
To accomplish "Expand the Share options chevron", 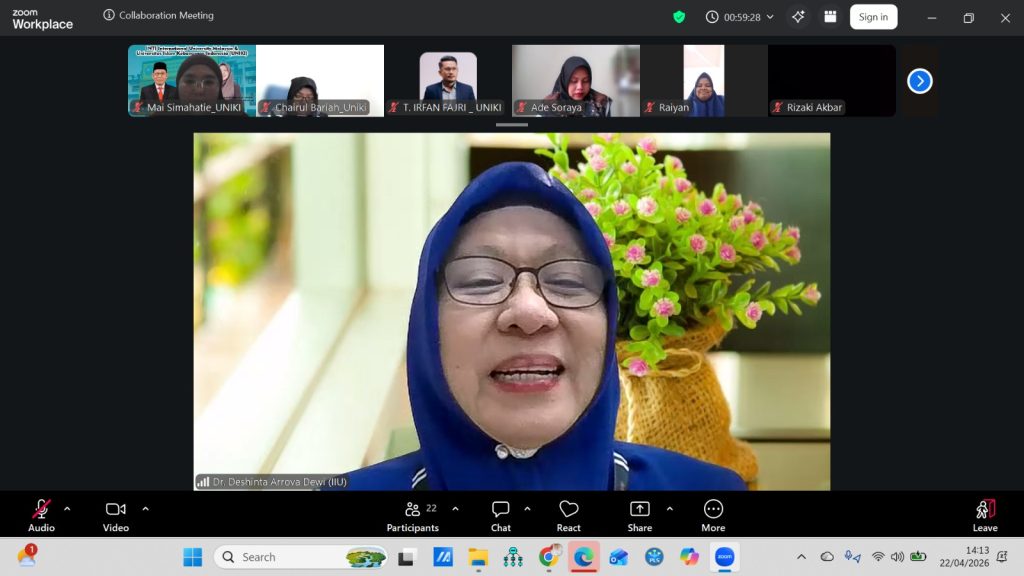I will [x=669, y=508].
